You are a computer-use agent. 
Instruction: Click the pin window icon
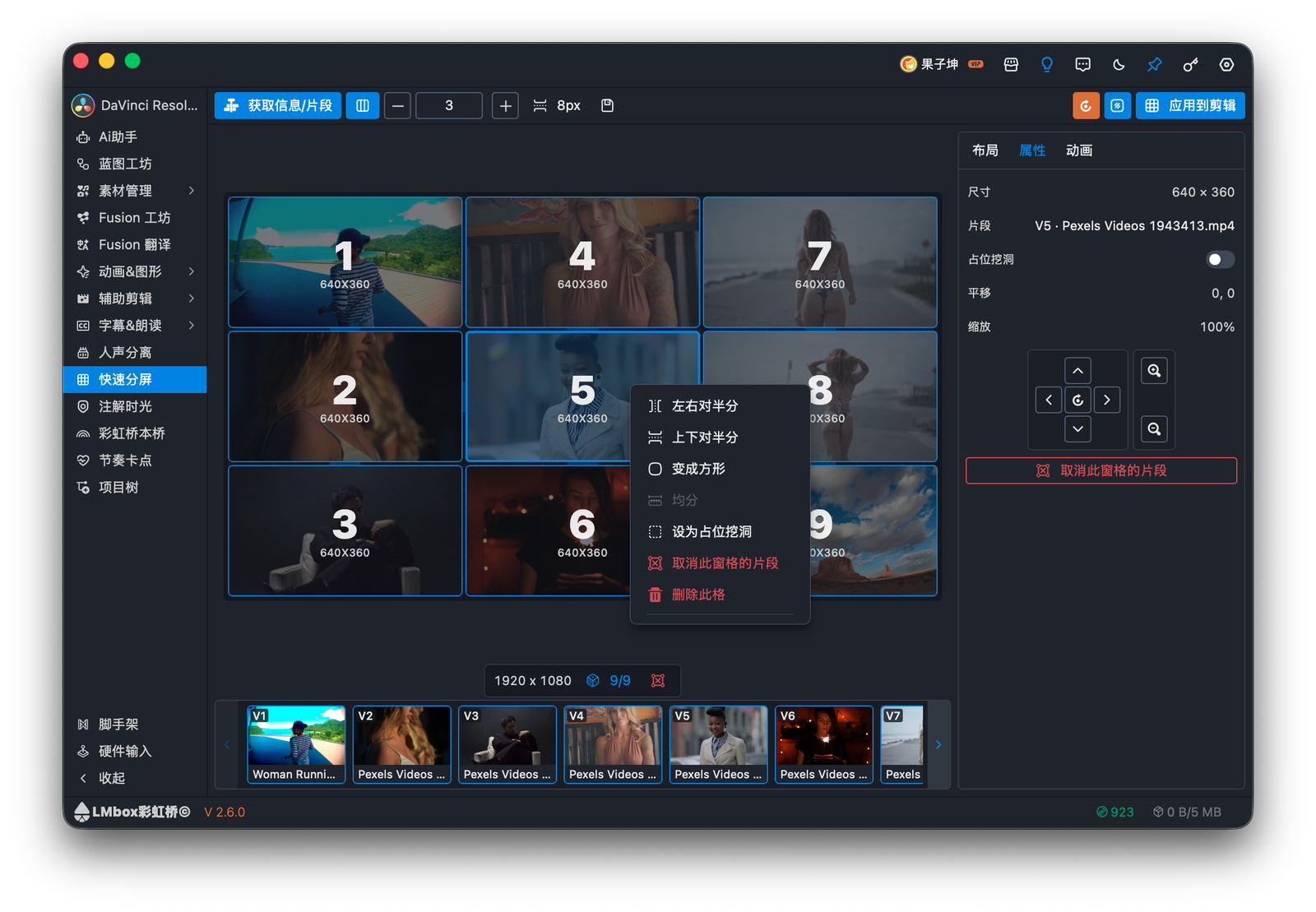pyautogui.click(x=1155, y=65)
